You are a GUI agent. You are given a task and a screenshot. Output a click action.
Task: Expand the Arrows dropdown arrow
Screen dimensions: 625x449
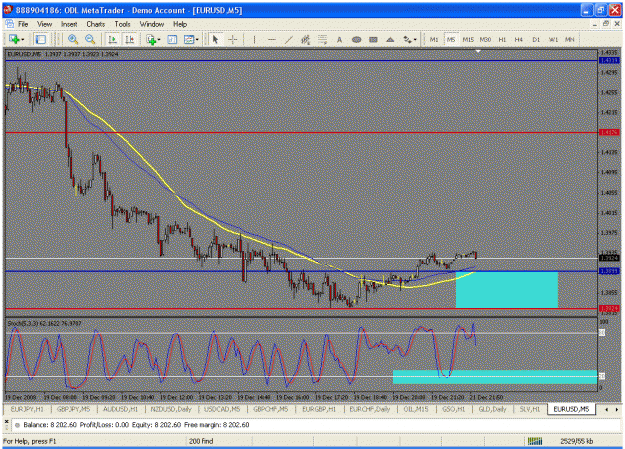pyautogui.click(x=415, y=39)
